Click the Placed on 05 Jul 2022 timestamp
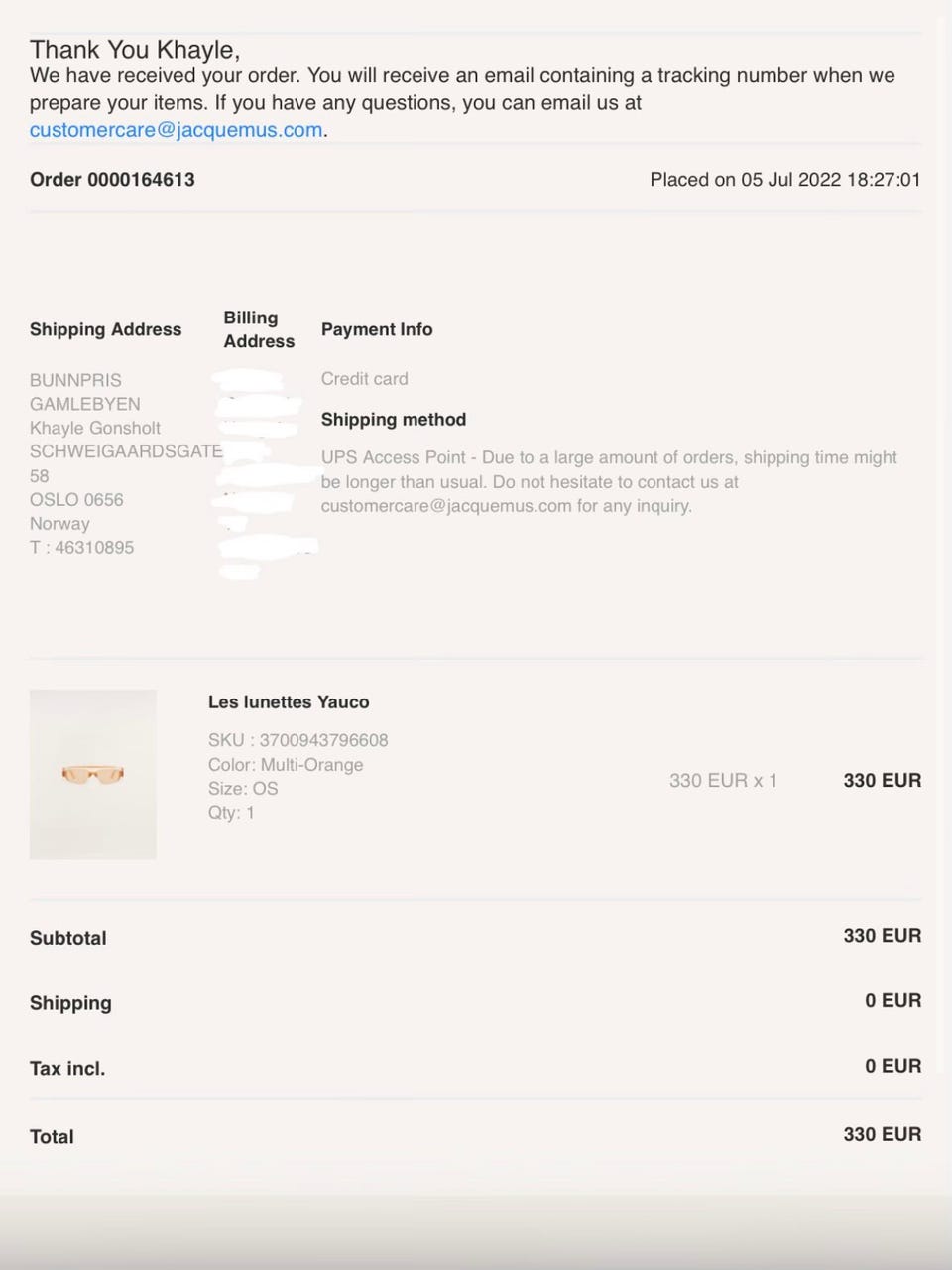This screenshot has height=1270, width=952. [x=784, y=180]
